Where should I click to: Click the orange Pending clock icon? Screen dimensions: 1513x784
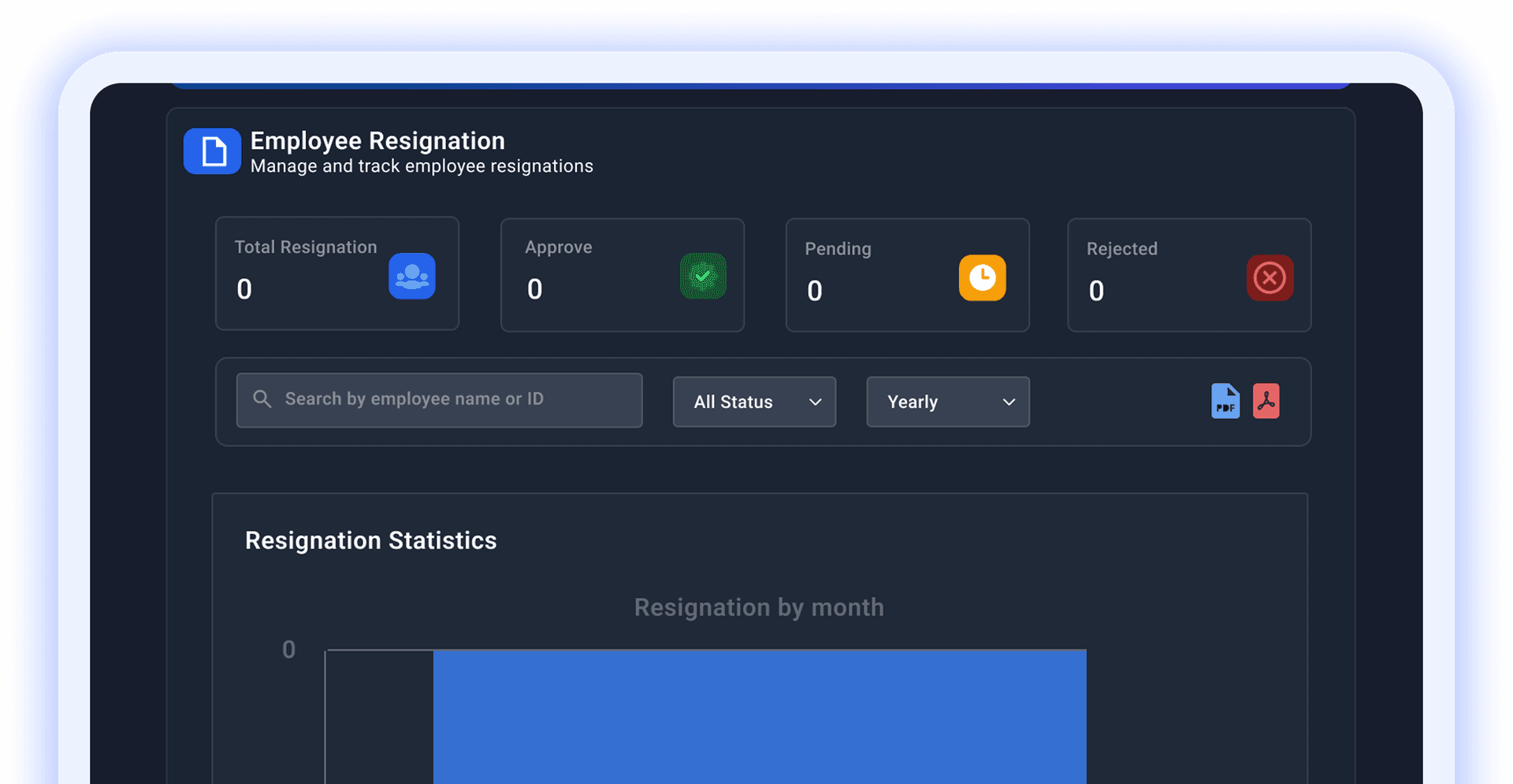[x=981, y=277]
